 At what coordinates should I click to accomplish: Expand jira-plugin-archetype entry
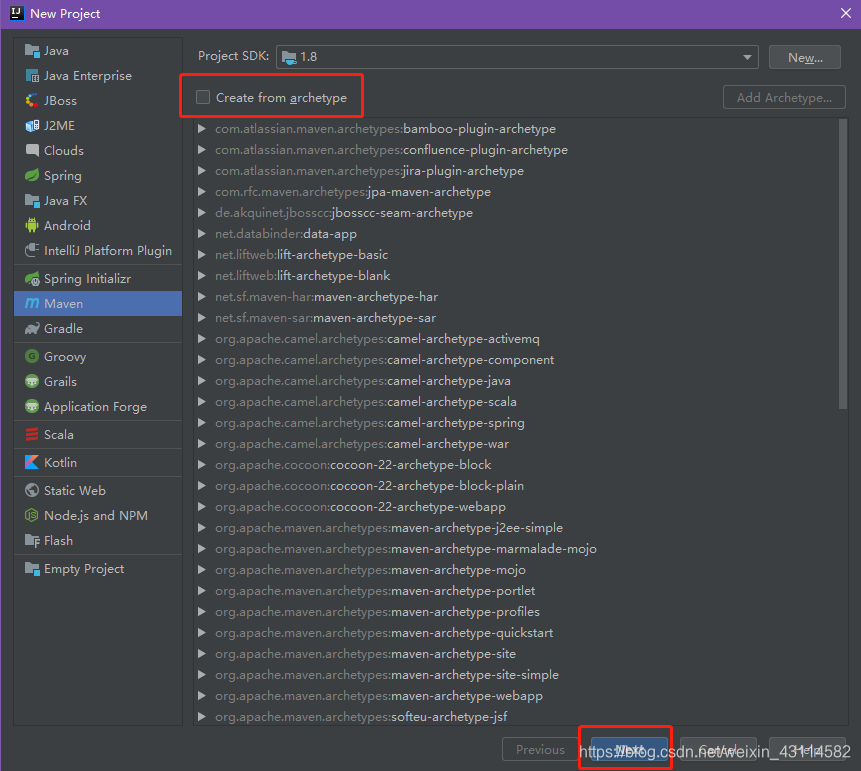[x=202, y=171]
